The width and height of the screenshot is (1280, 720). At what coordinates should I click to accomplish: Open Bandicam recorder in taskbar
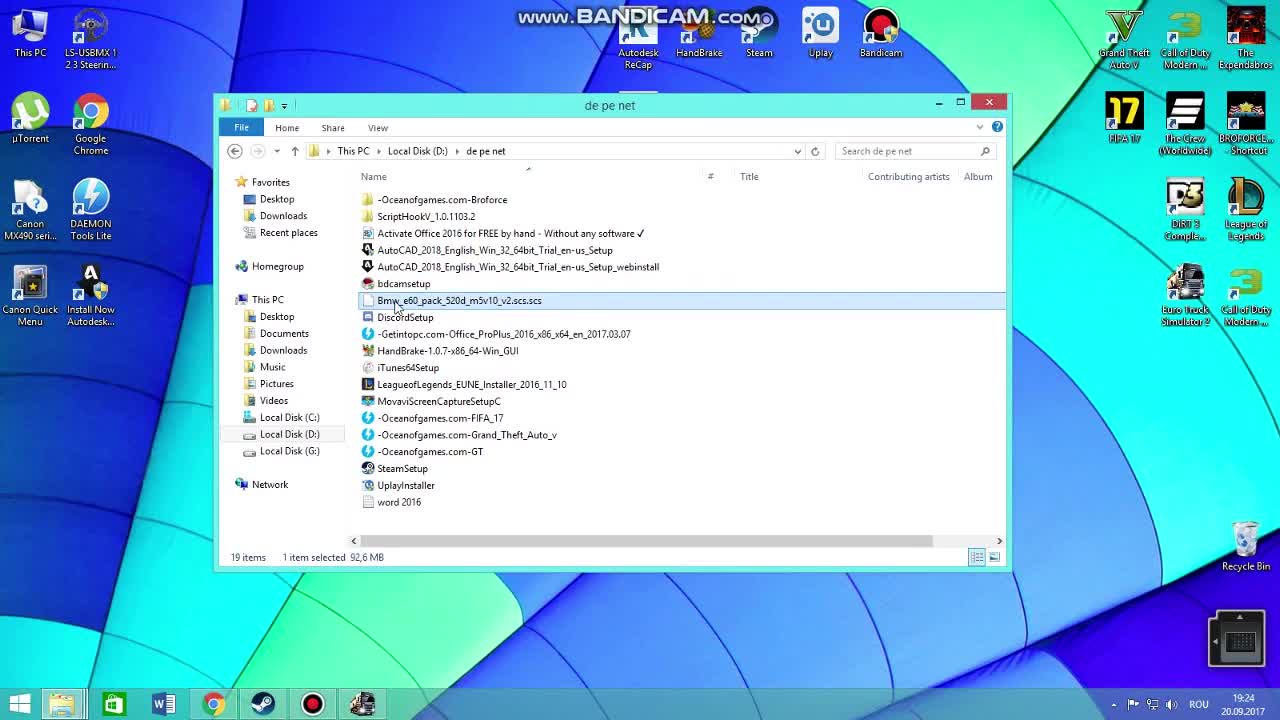[313, 704]
